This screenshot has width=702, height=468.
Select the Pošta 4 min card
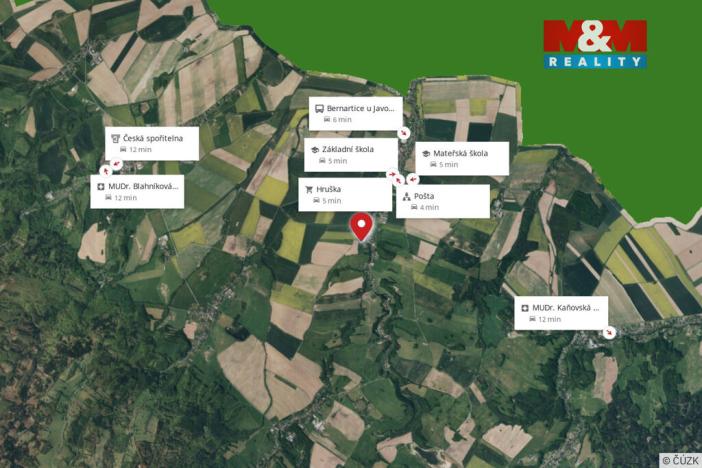(443, 201)
